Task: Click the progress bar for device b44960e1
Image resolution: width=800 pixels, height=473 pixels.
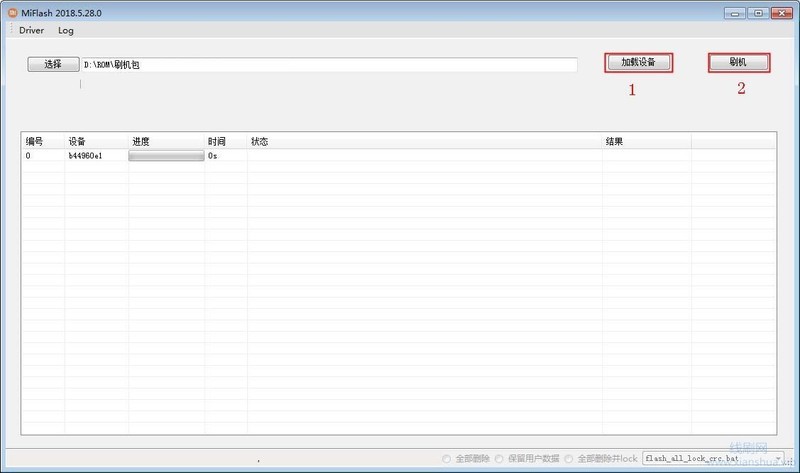Action: click(x=166, y=156)
